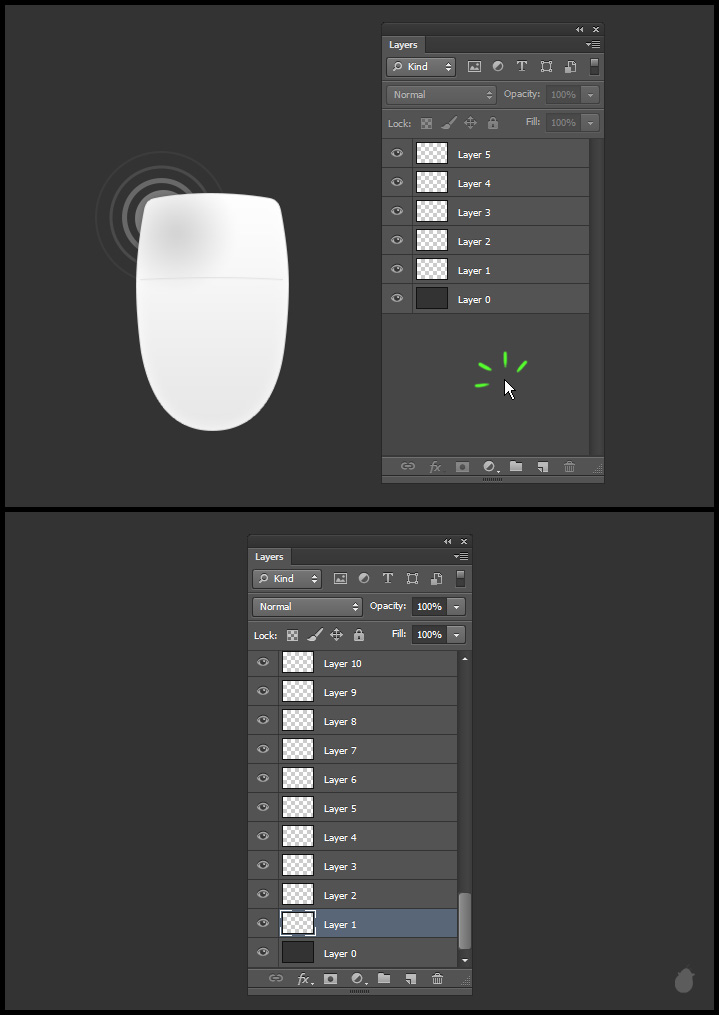Expand the Fill 100% arrow above Layer 10

click(x=456, y=635)
